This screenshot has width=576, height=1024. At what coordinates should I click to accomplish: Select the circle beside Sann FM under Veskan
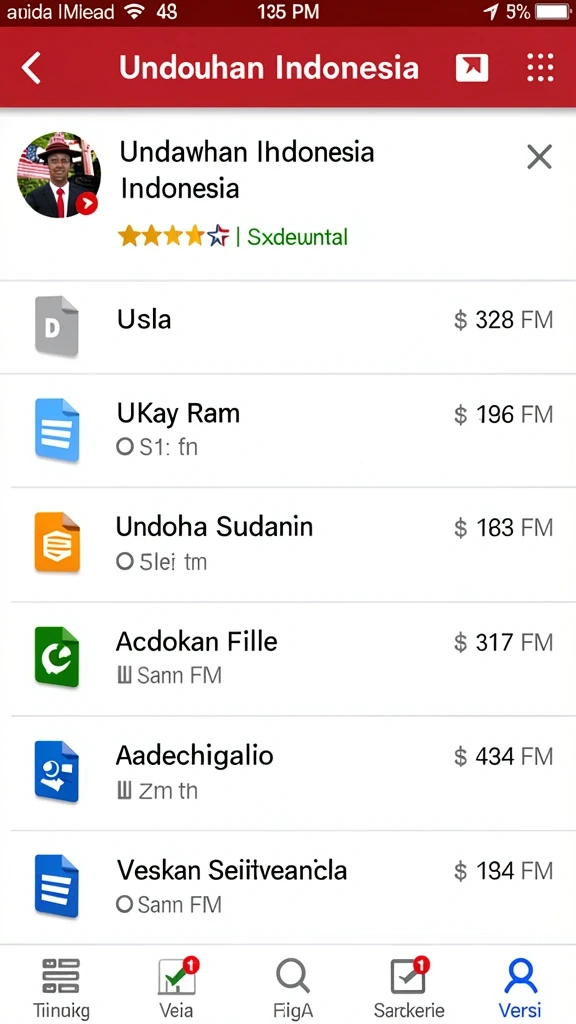tap(125, 904)
